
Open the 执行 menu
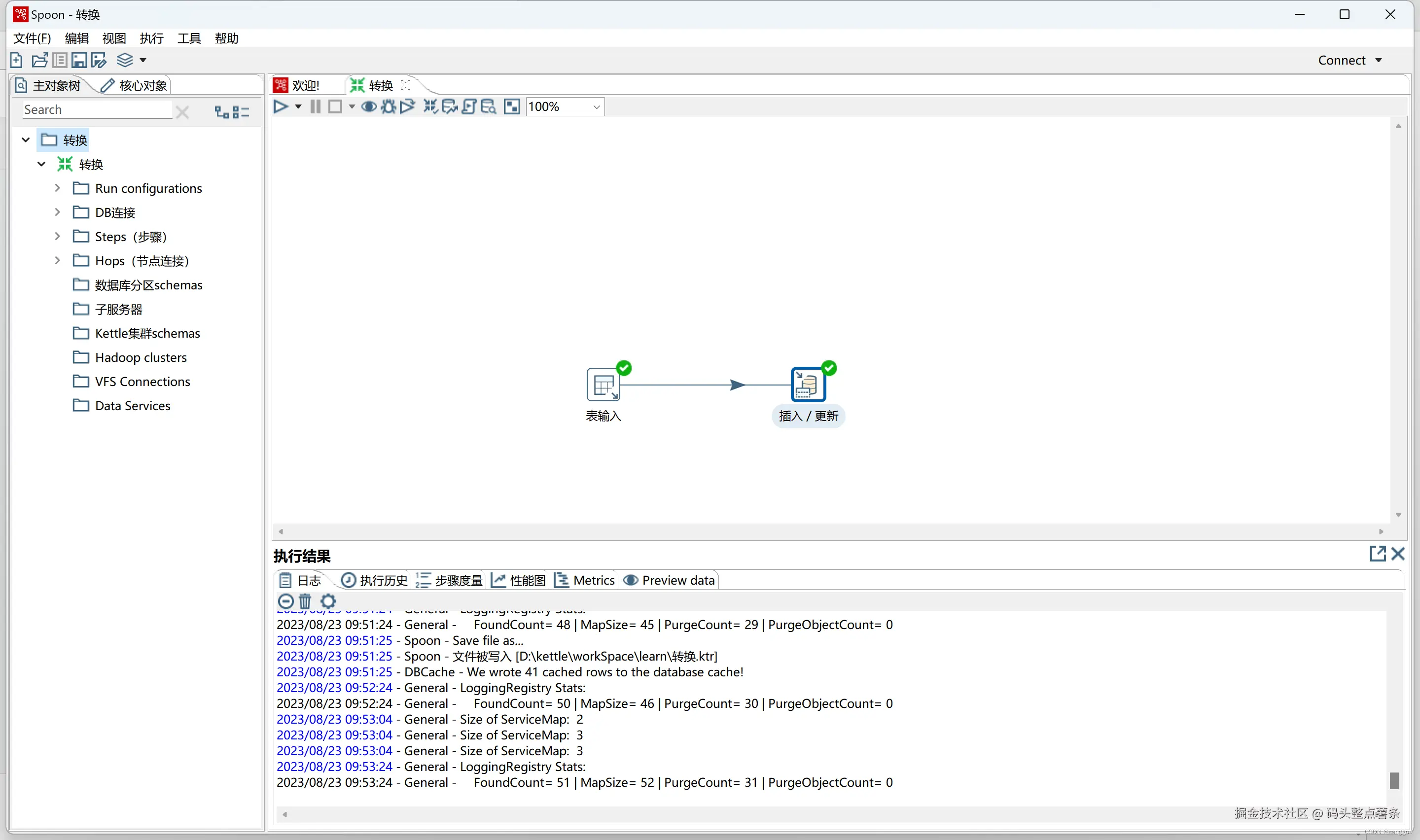click(151, 38)
